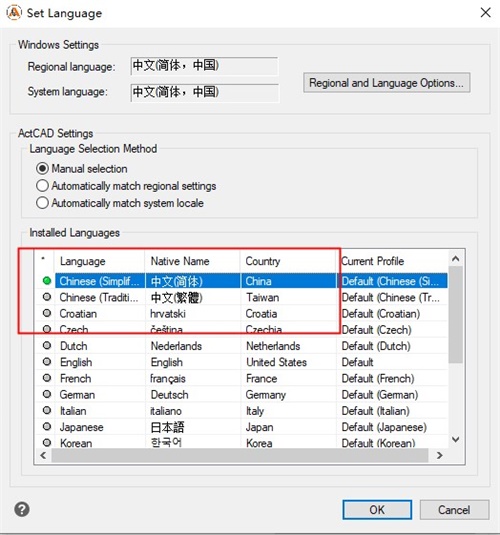Select the Japanese language row
500x535 pixels.
[242, 427]
